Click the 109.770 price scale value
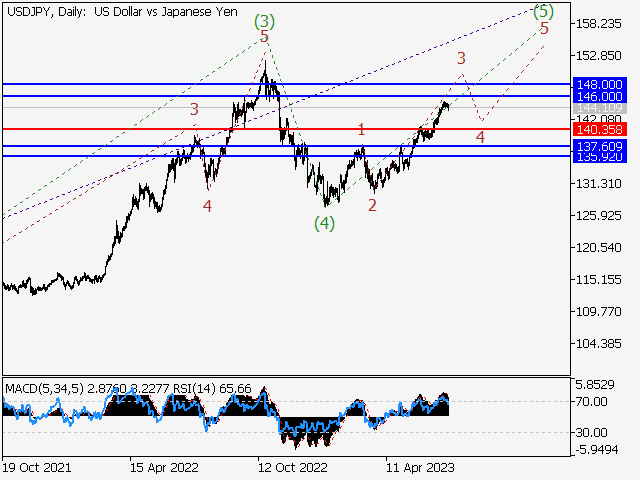This screenshot has height=480, width=640. coord(598,312)
